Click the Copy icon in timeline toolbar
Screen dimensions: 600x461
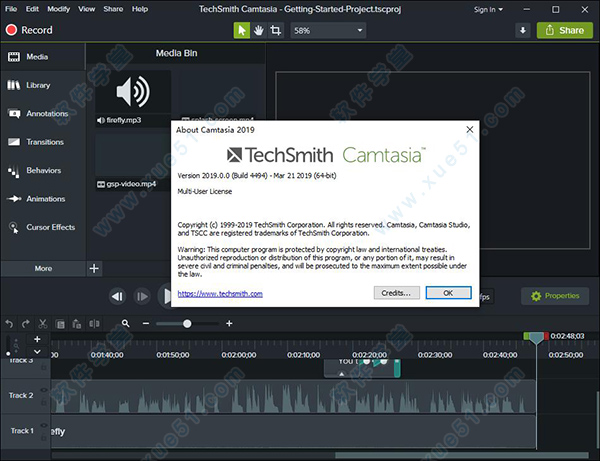coord(60,324)
